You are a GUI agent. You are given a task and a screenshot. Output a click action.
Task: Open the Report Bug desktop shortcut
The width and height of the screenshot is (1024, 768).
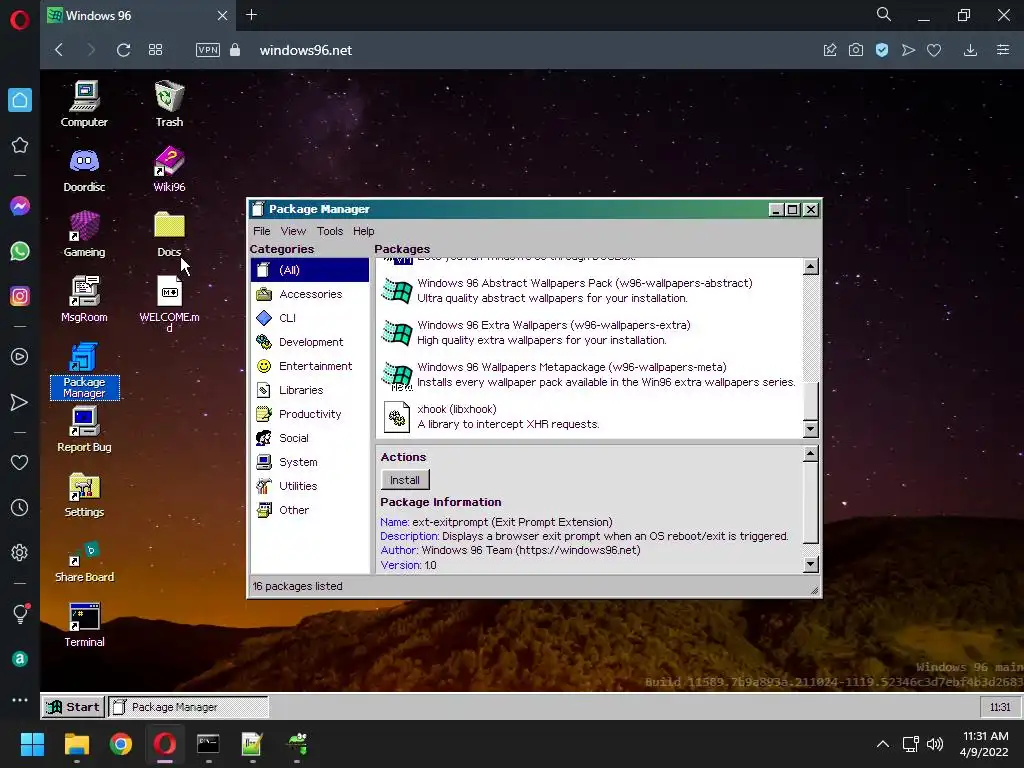[84, 429]
